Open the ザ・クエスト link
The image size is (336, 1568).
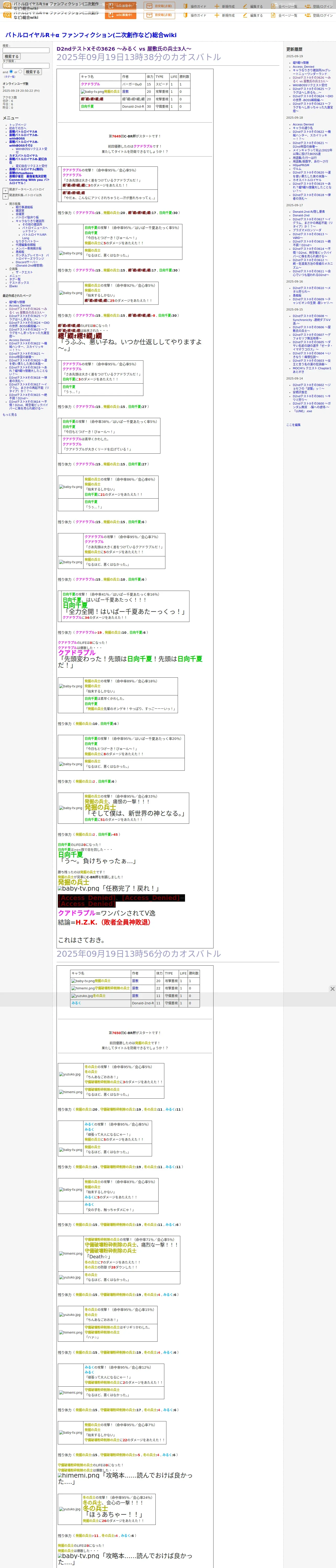click(x=24, y=272)
